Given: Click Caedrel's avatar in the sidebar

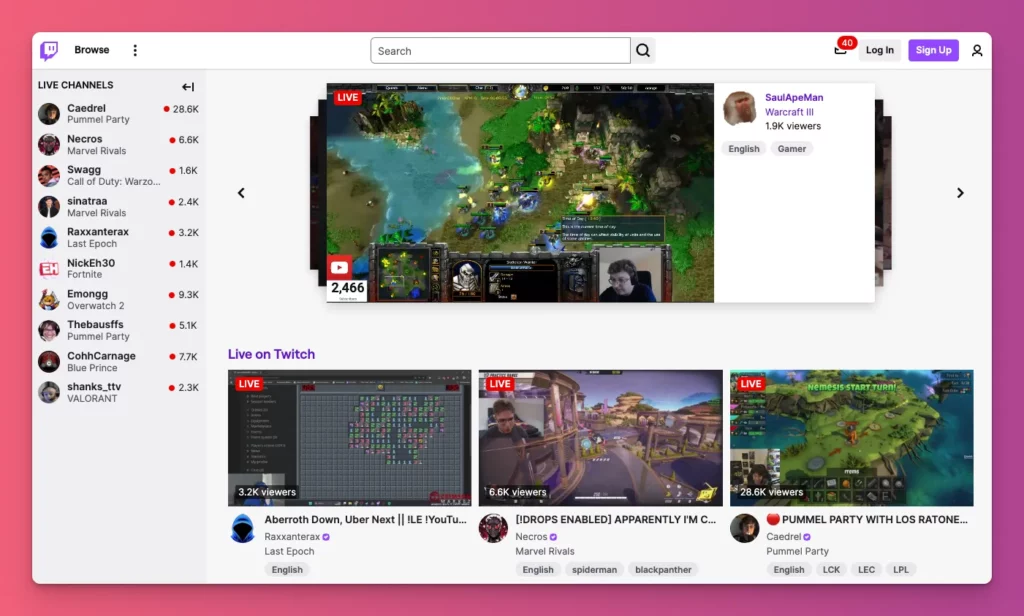Looking at the screenshot, I should point(49,113).
